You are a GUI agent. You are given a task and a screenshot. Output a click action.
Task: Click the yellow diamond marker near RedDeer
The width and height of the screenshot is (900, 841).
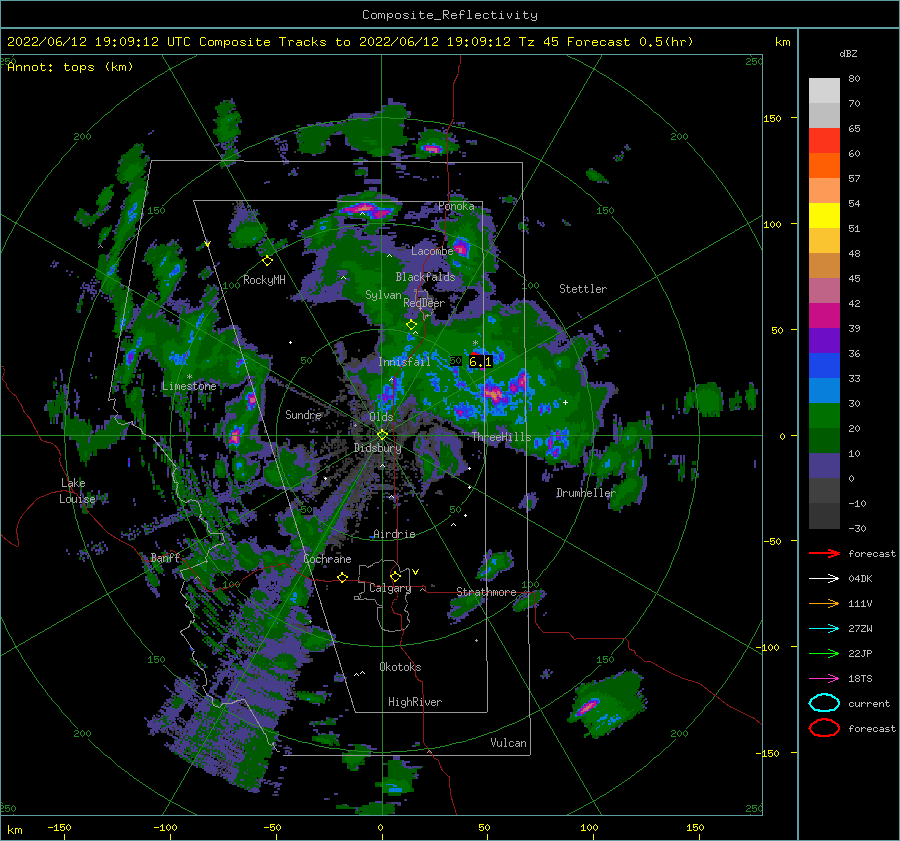(411, 325)
